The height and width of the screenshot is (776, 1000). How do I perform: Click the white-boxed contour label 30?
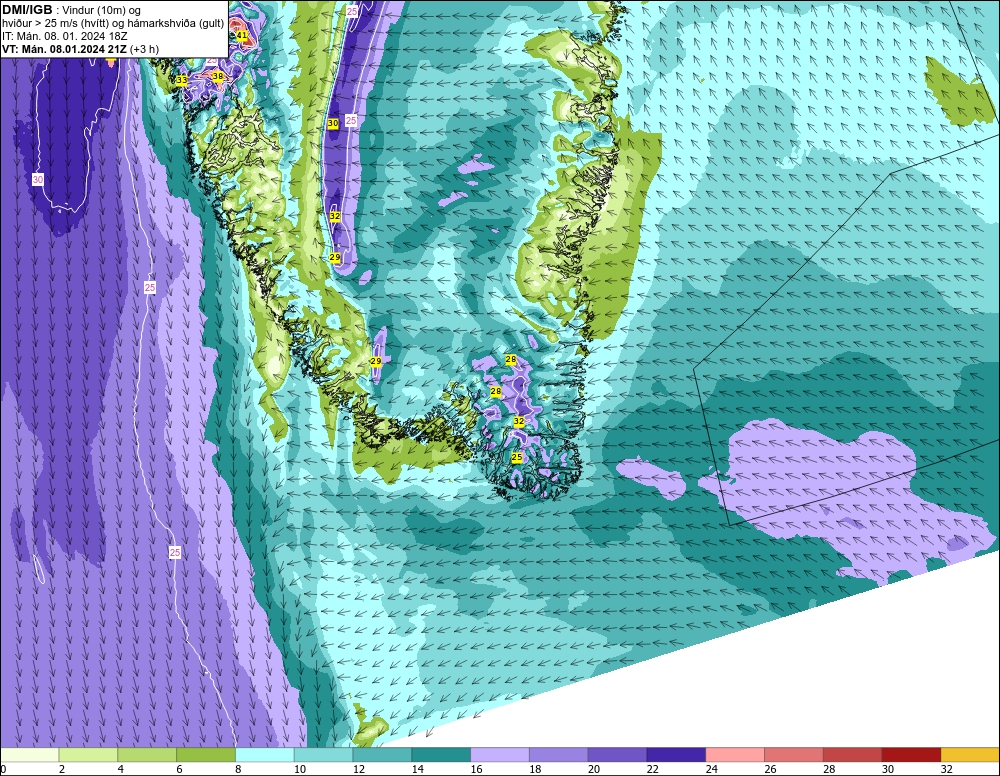(38, 180)
